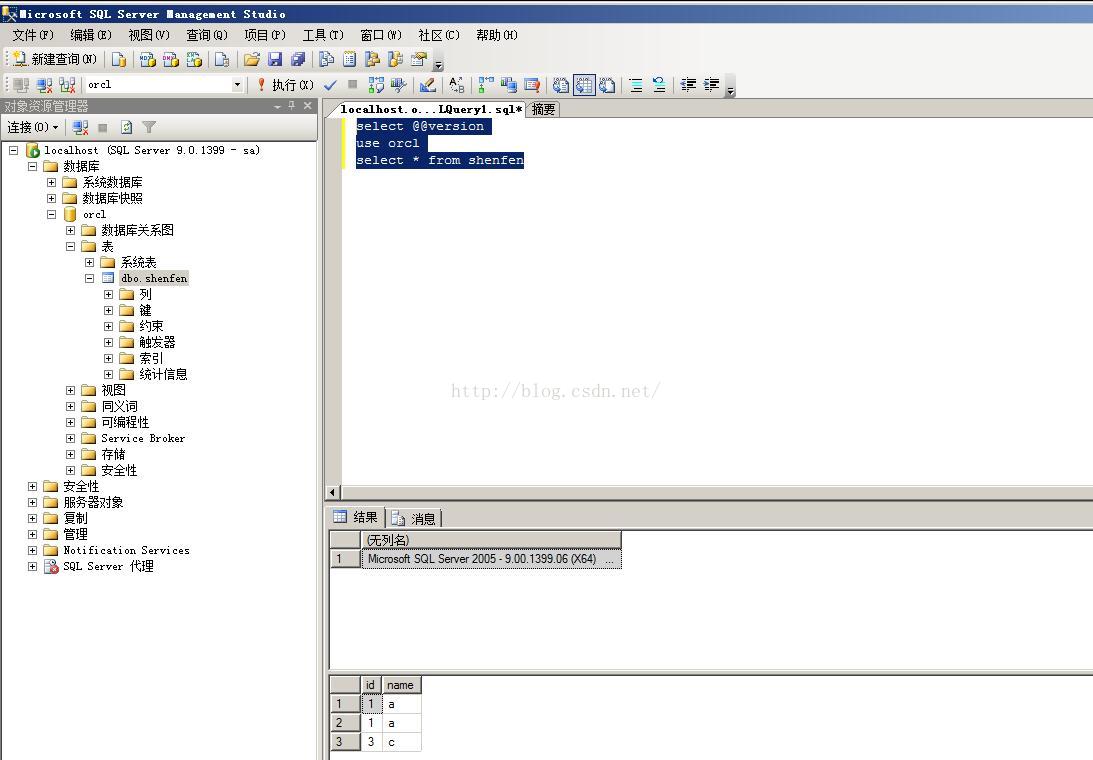
Task: Click the Analysis Services DMX Query icon
Action: (x=171, y=59)
